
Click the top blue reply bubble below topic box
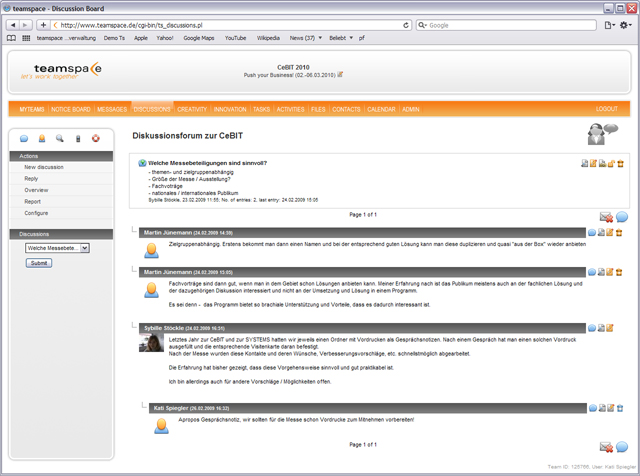point(621,217)
